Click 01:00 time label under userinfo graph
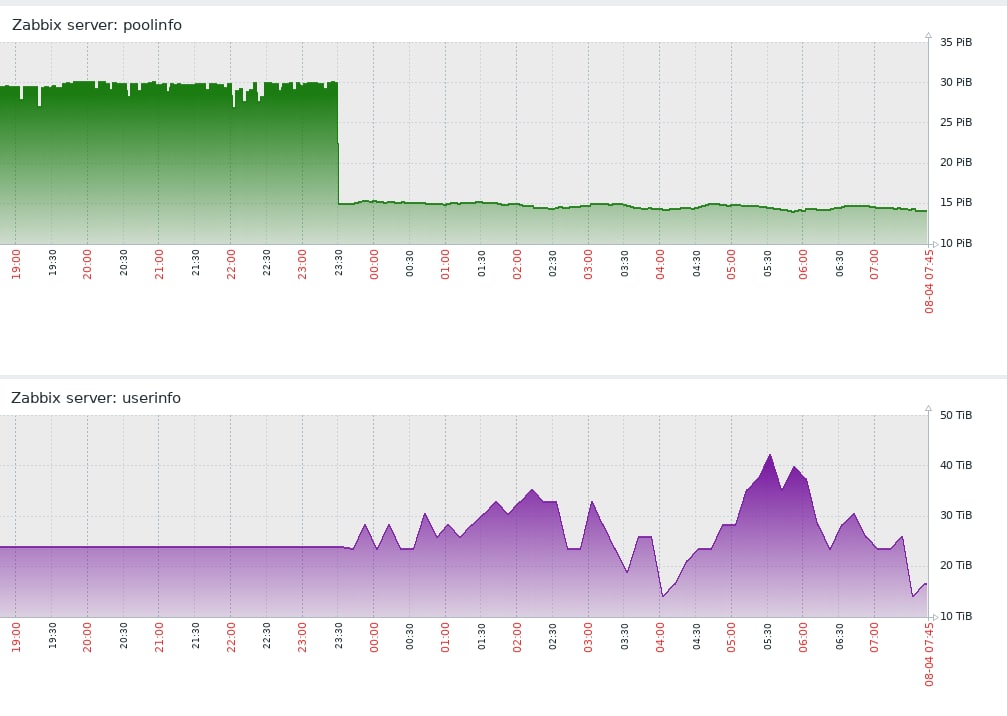Viewport: 1007px width, 716px height. click(445, 637)
